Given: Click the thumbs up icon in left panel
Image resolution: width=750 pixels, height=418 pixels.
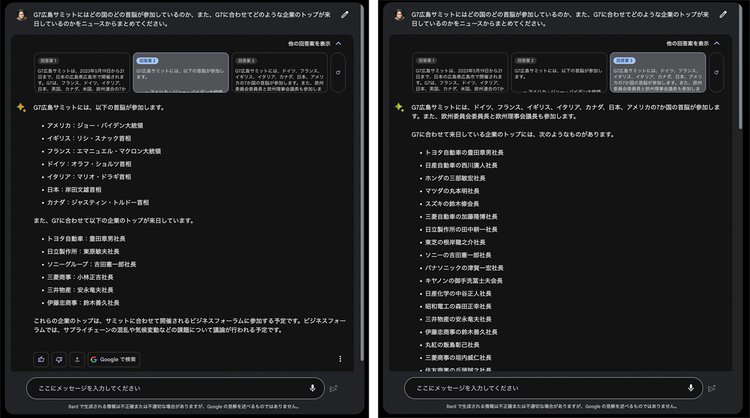Looking at the screenshot, I should [x=41, y=359].
